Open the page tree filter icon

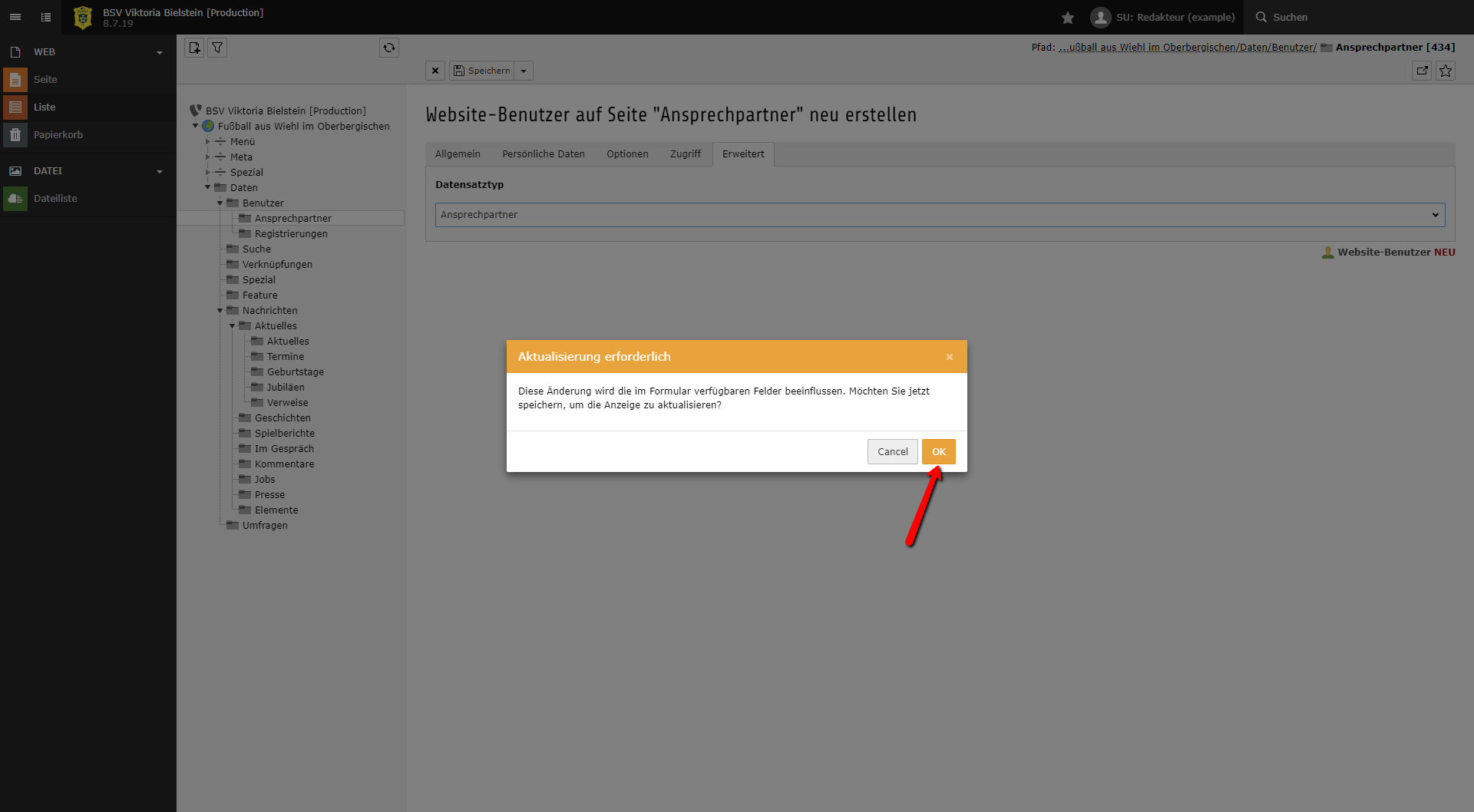tap(217, 48)
